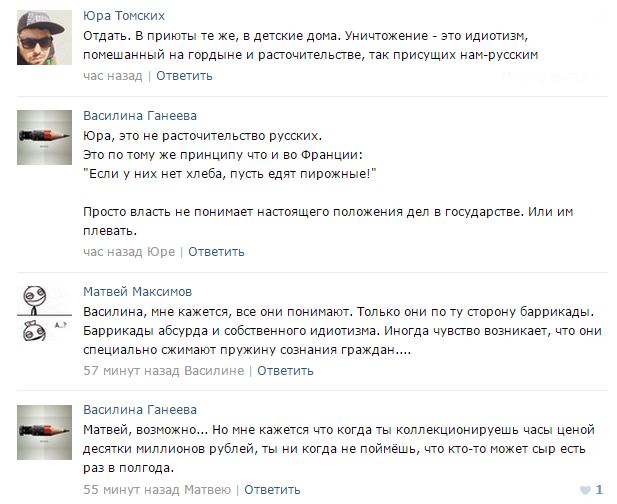Open the "55 минут назад" timestamp link
Image resolution: width=617 pixels, height=504 pixels.
coord(128,489)
